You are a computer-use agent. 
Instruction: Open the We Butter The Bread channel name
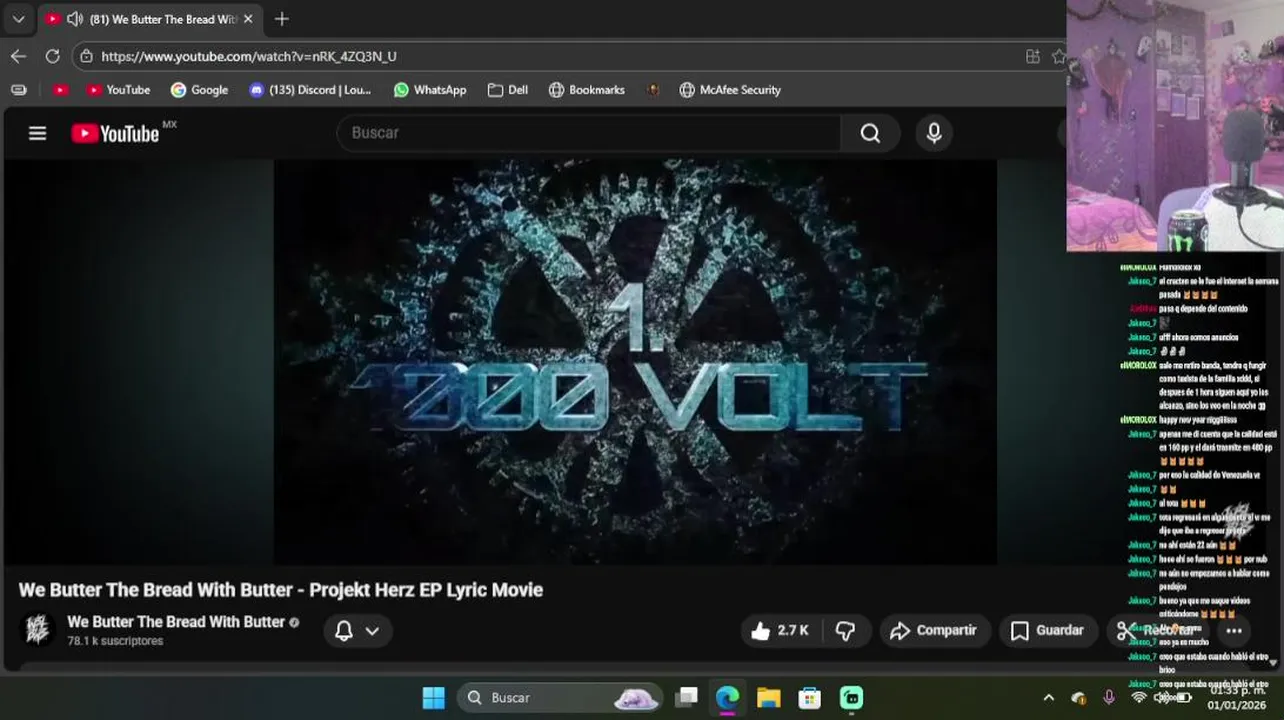pyautogui.click(x=176, y=622)
